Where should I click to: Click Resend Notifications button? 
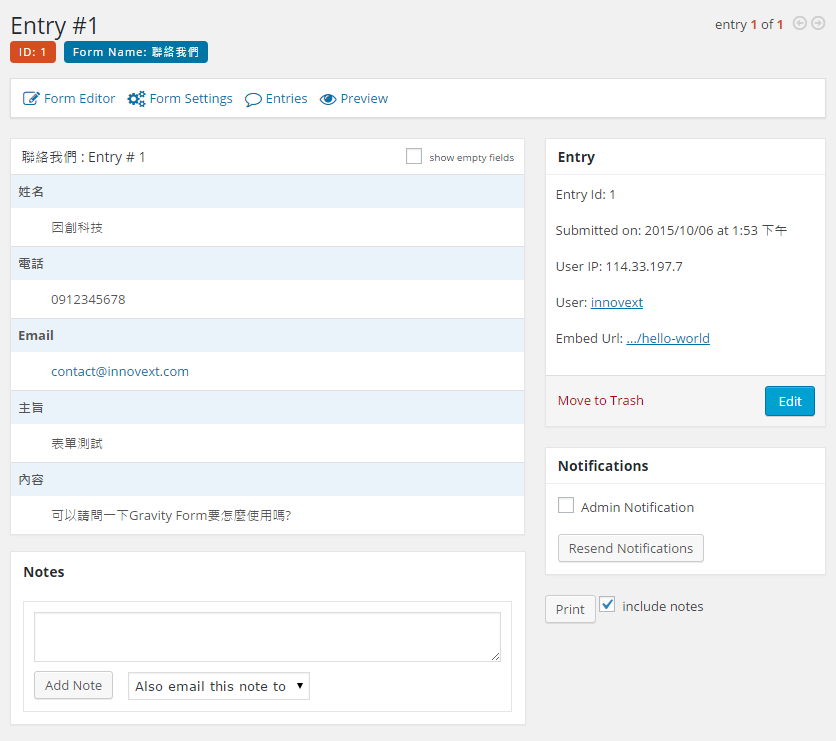tap(630, 548)
